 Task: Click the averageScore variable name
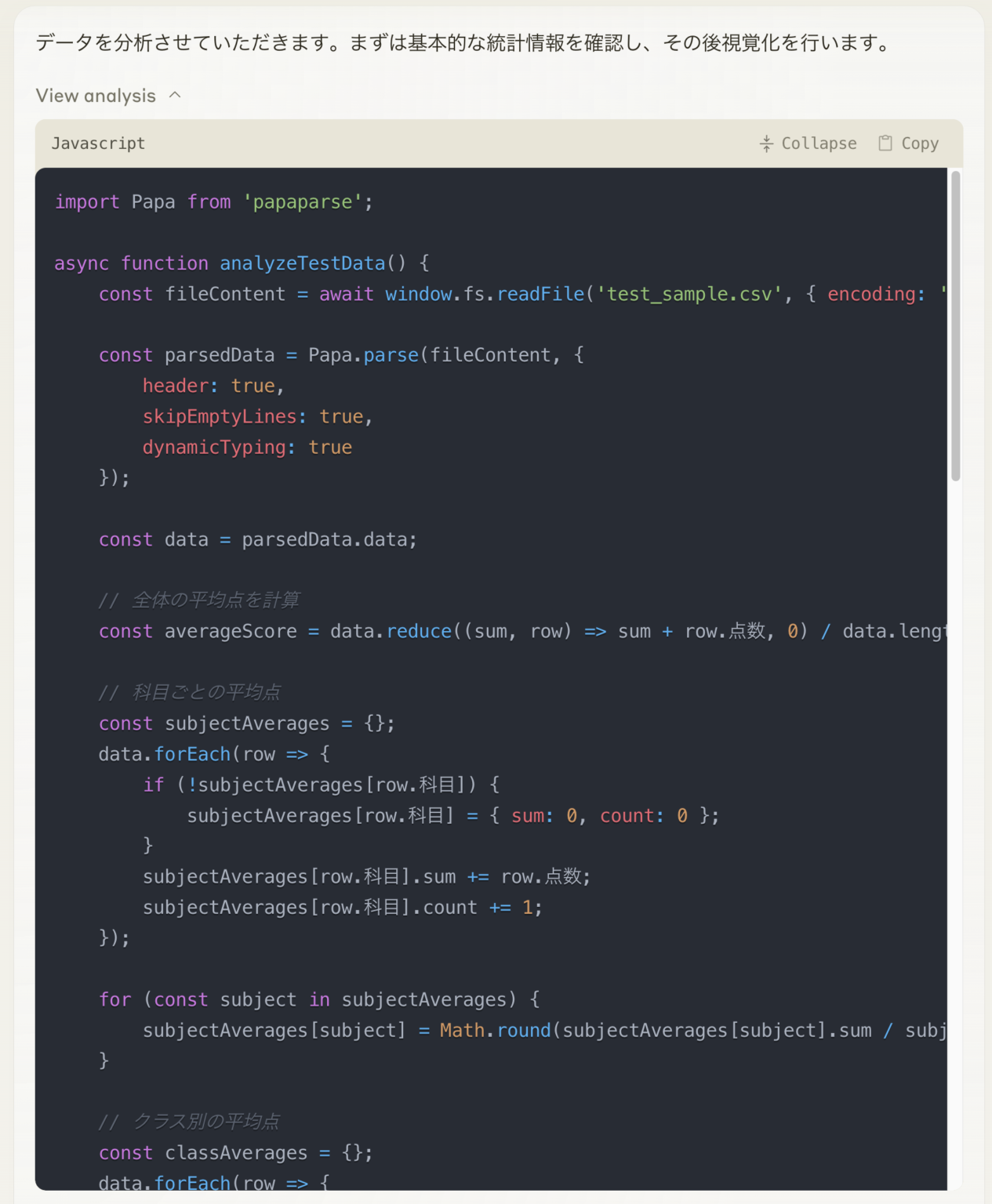point(231,632)
